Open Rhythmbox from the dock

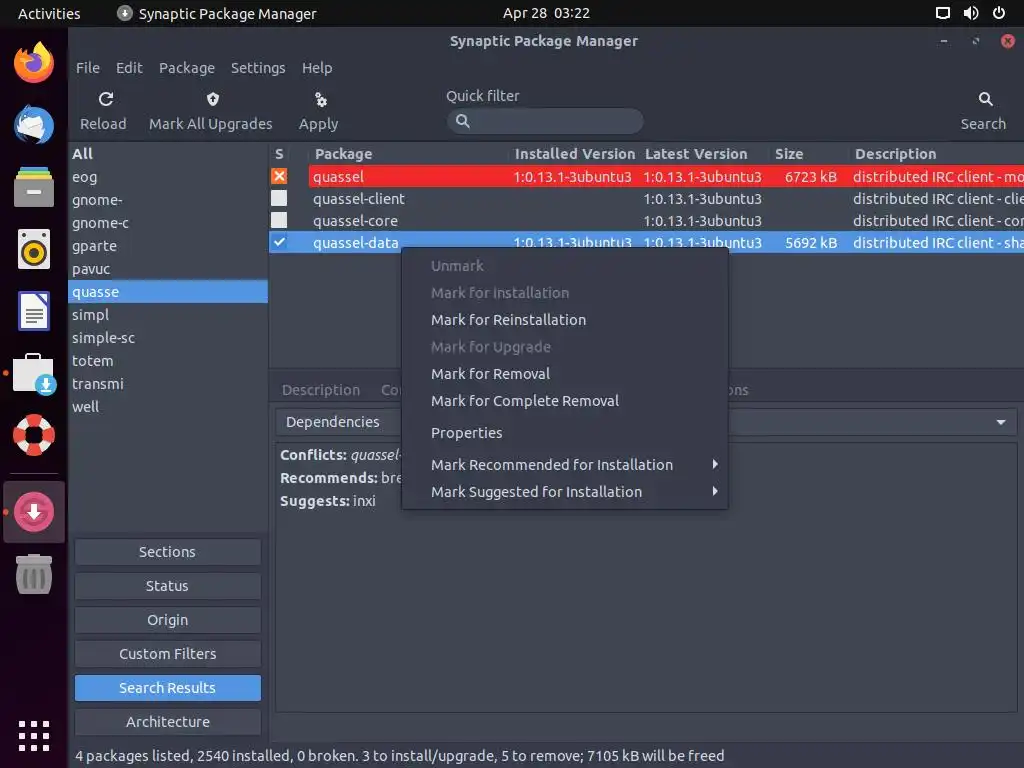[34, 249]
